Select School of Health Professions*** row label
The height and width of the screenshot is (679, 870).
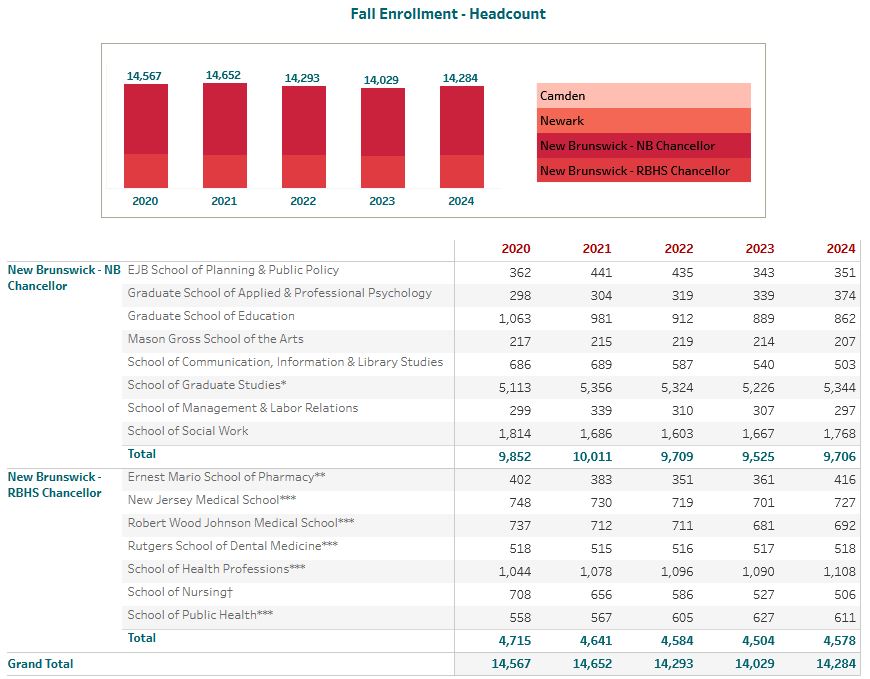coord(216,569)
